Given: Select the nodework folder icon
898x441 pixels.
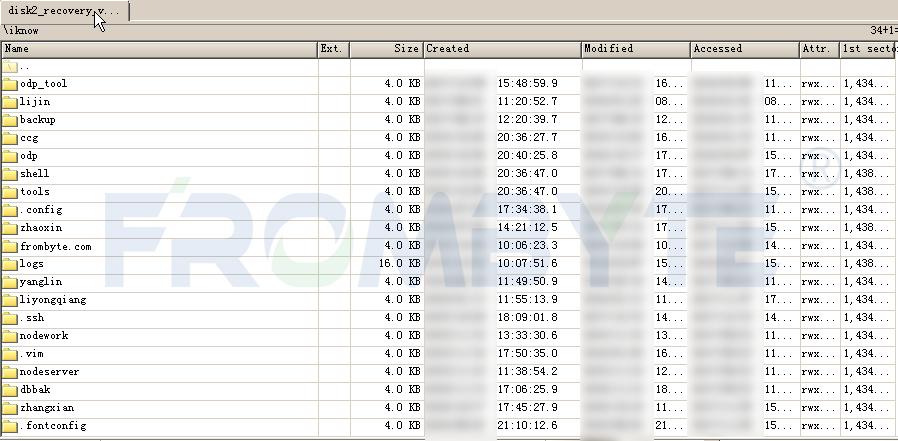Looking at the screenshot, I should (x=10, y=336).
